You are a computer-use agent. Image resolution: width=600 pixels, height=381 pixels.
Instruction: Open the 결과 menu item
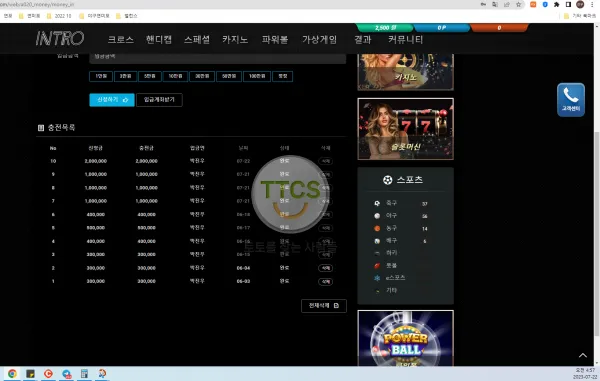(362, 39)
